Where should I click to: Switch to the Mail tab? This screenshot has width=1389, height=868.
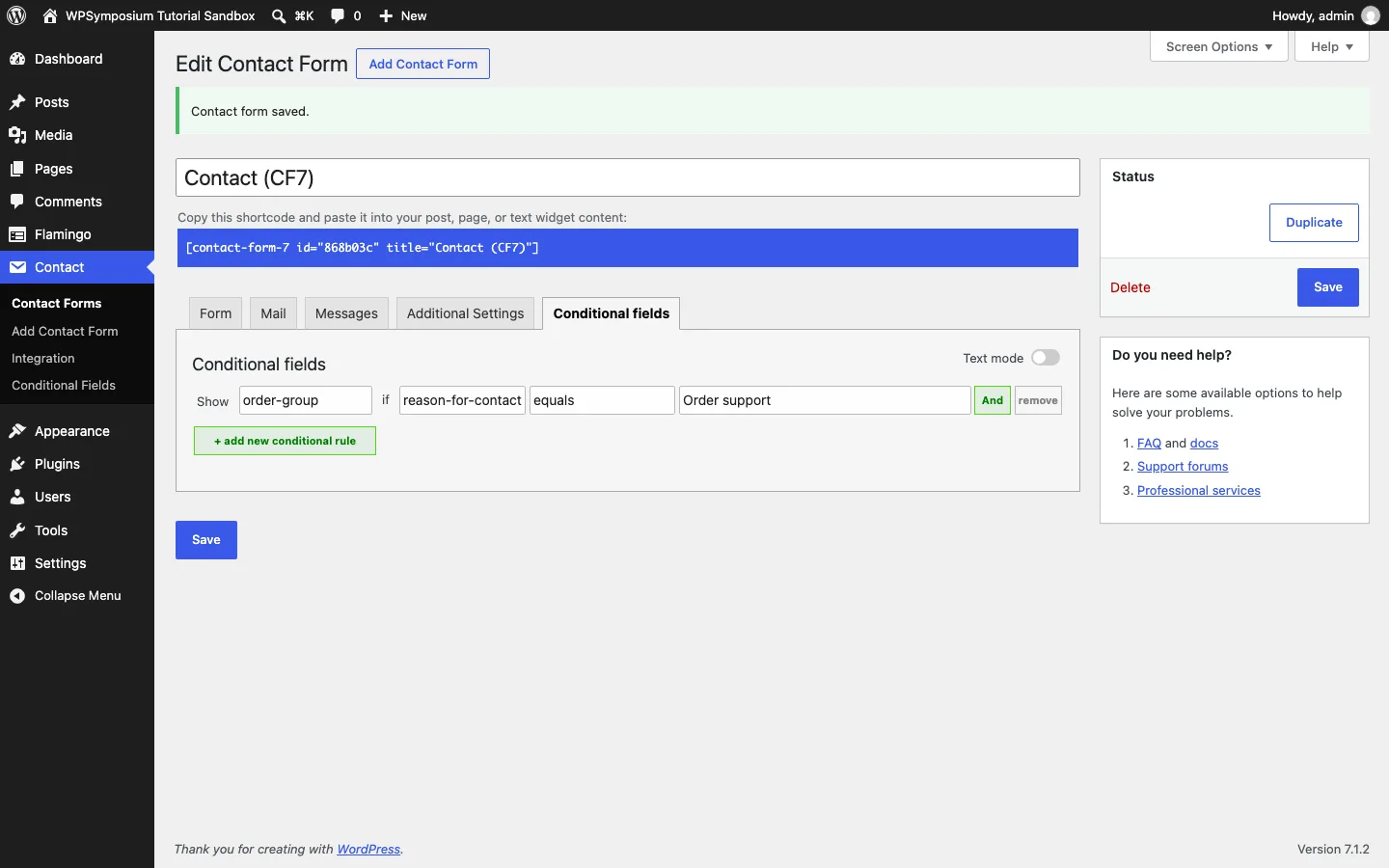coord(273,313)
